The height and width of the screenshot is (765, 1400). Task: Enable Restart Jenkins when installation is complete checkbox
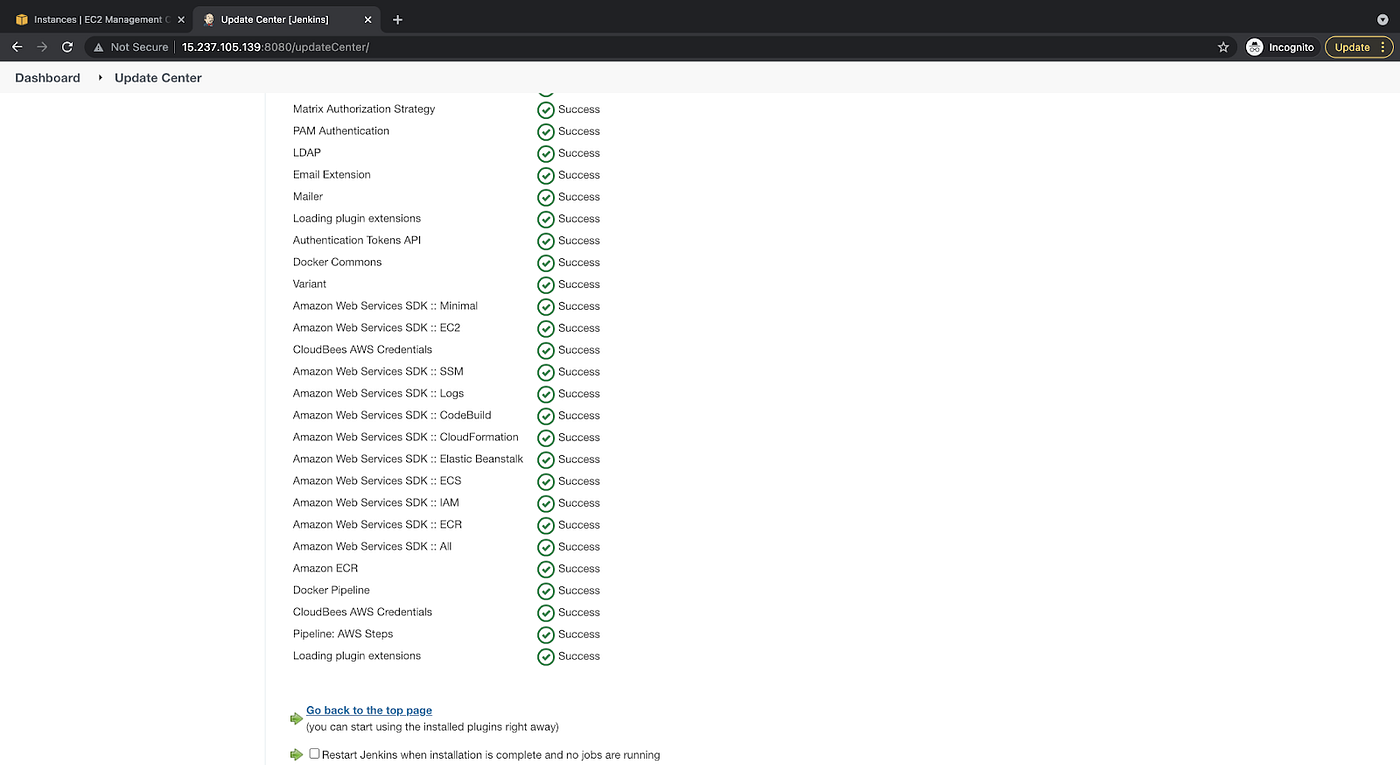[314, 754]
